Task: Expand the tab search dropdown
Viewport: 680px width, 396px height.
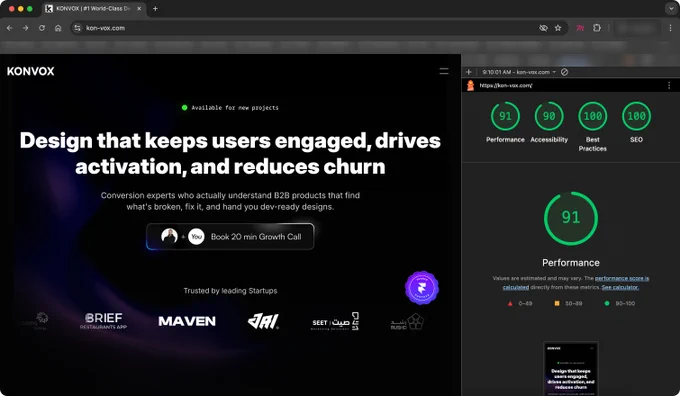Action: coord(671,8)
